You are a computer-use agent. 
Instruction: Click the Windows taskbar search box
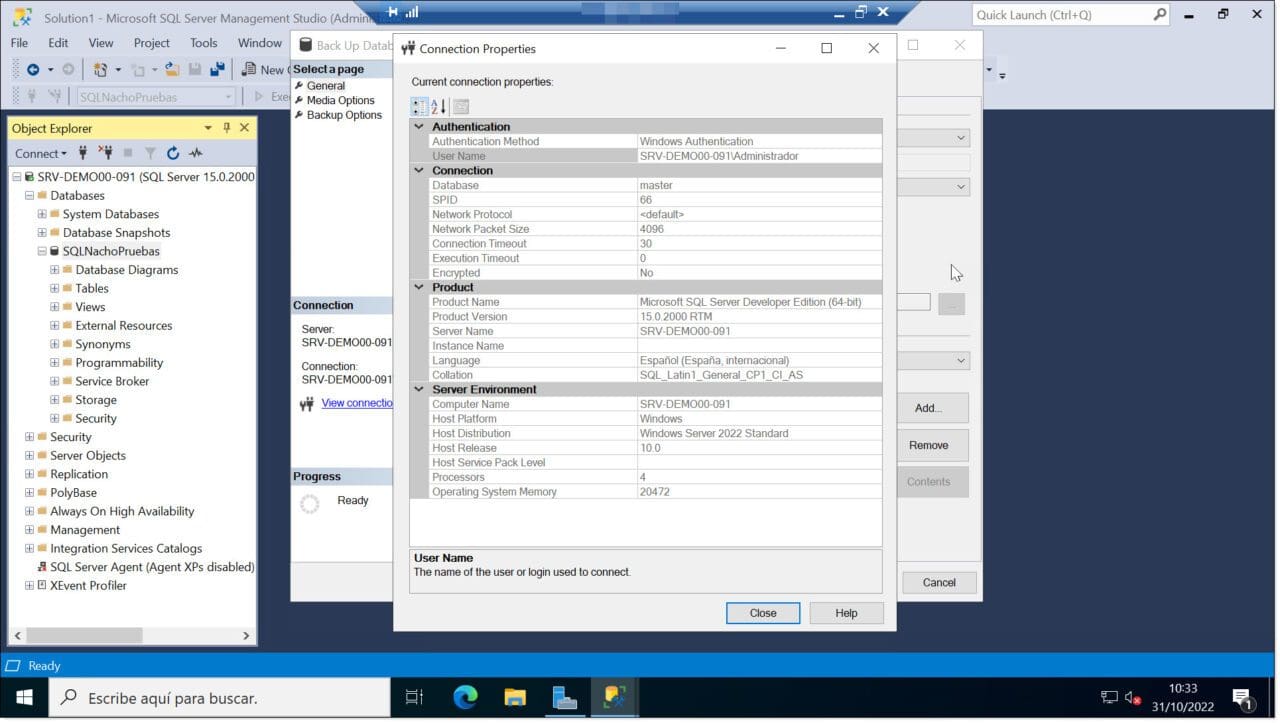tap(219, 698)
